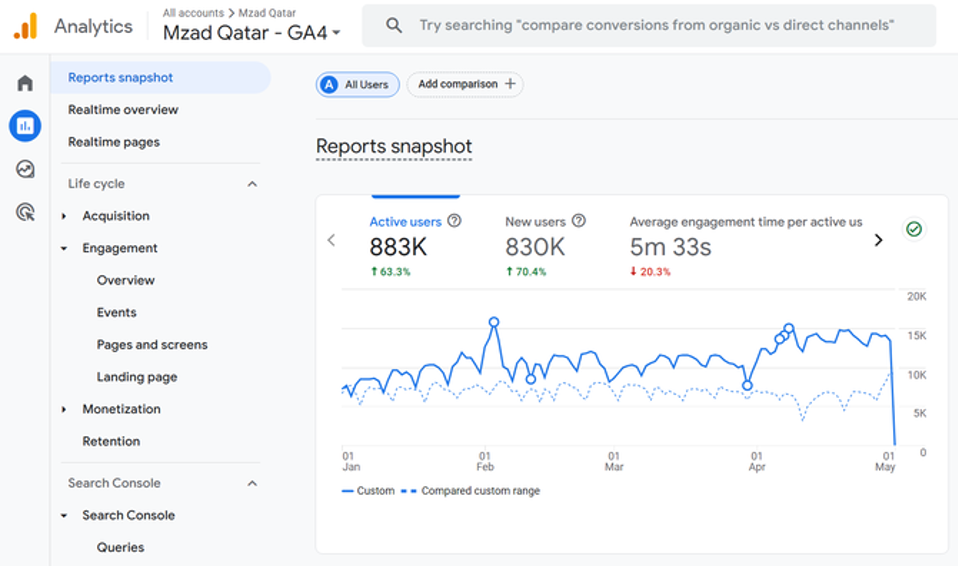The image size is (958, 566).
Task: Click the plus icon on Add comparison
Action: (510, 84)
